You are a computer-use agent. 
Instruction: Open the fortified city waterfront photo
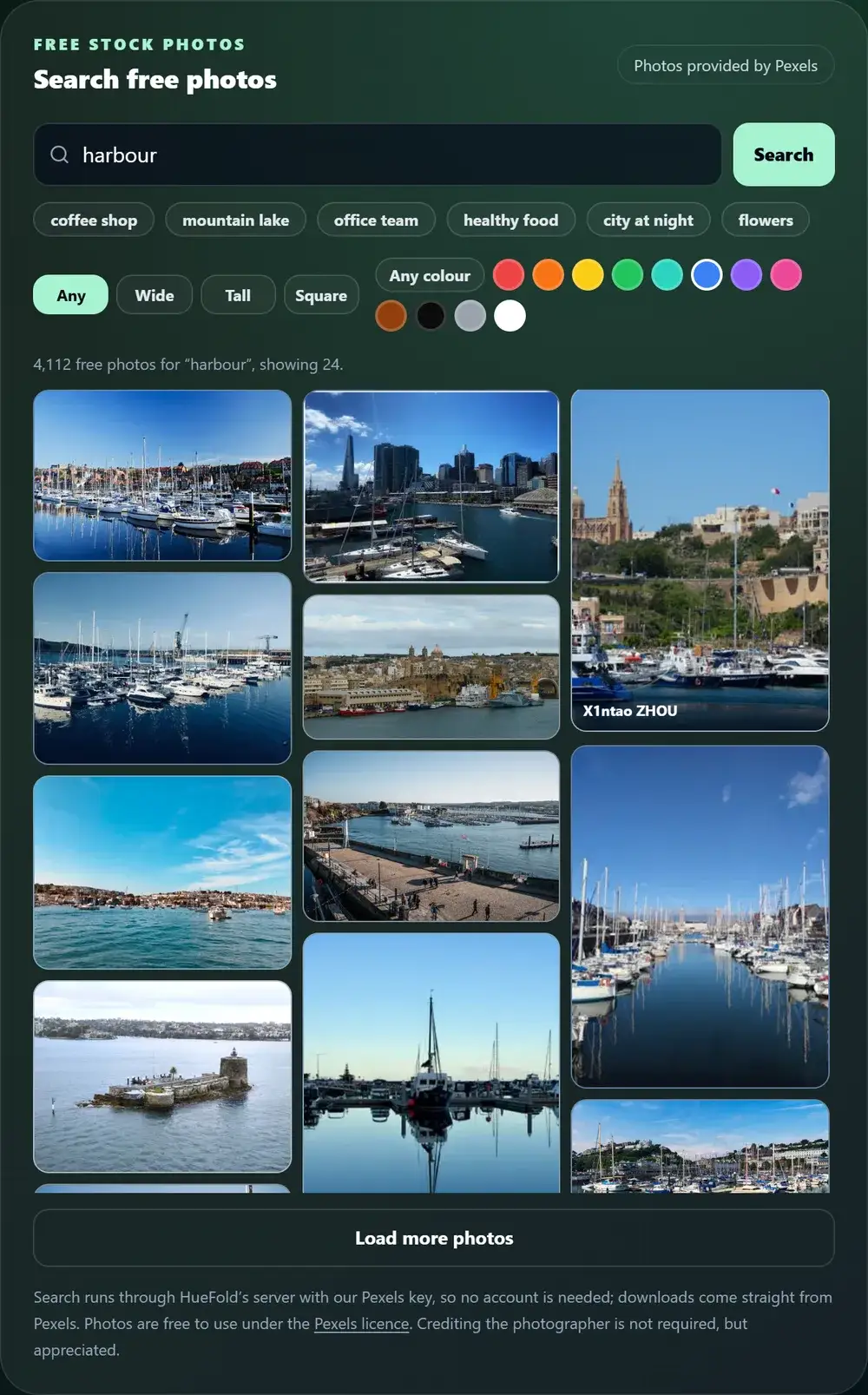(x=431, y=667)
